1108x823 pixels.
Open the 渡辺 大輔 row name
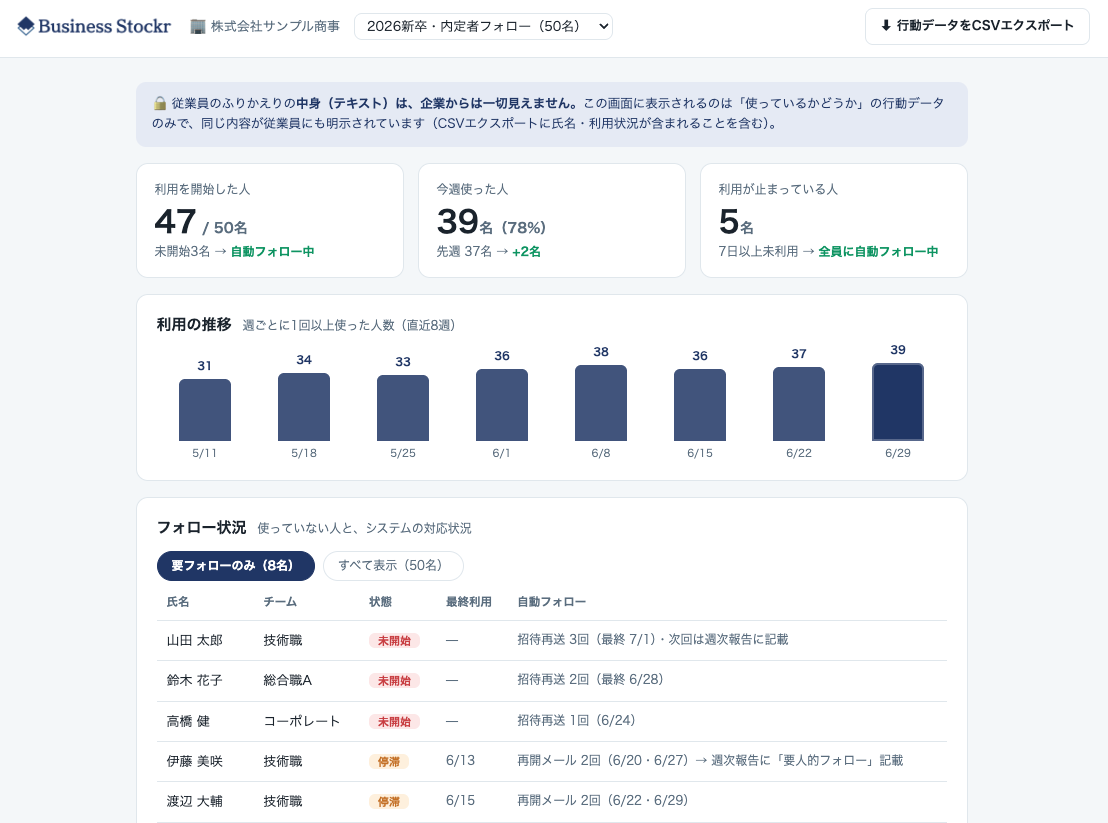click(x=194, y=801)
